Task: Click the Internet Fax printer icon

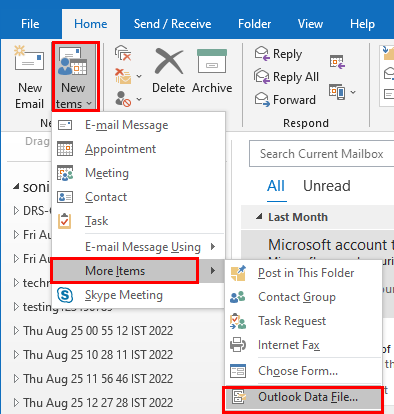Action: (x=238, y=345)
